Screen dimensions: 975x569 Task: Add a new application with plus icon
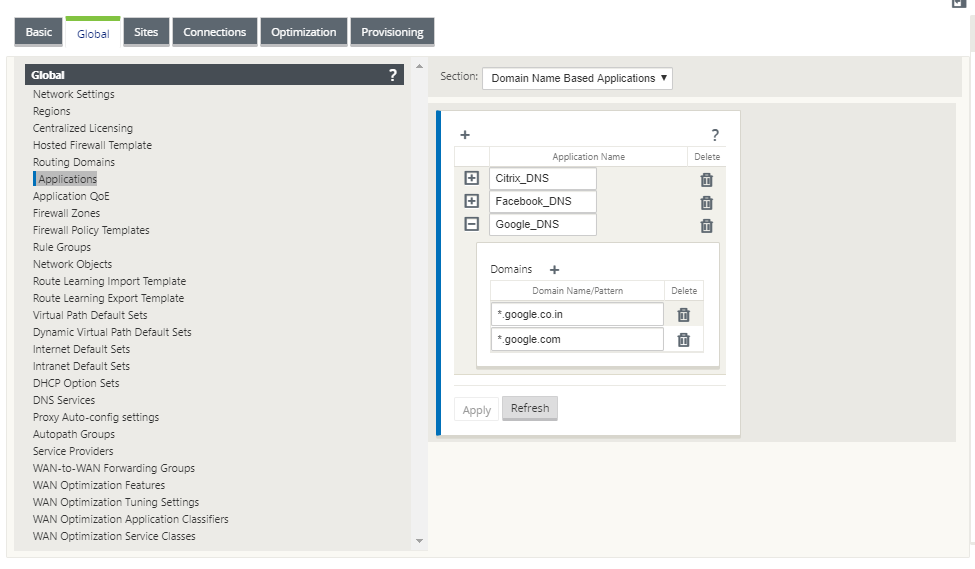[x=464, y=135]
